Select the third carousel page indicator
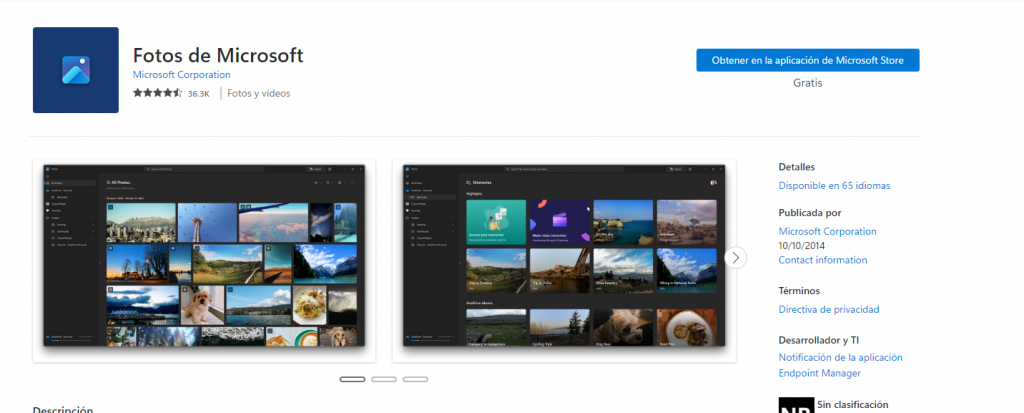The image size is (1024, 413). pos(415,379)
